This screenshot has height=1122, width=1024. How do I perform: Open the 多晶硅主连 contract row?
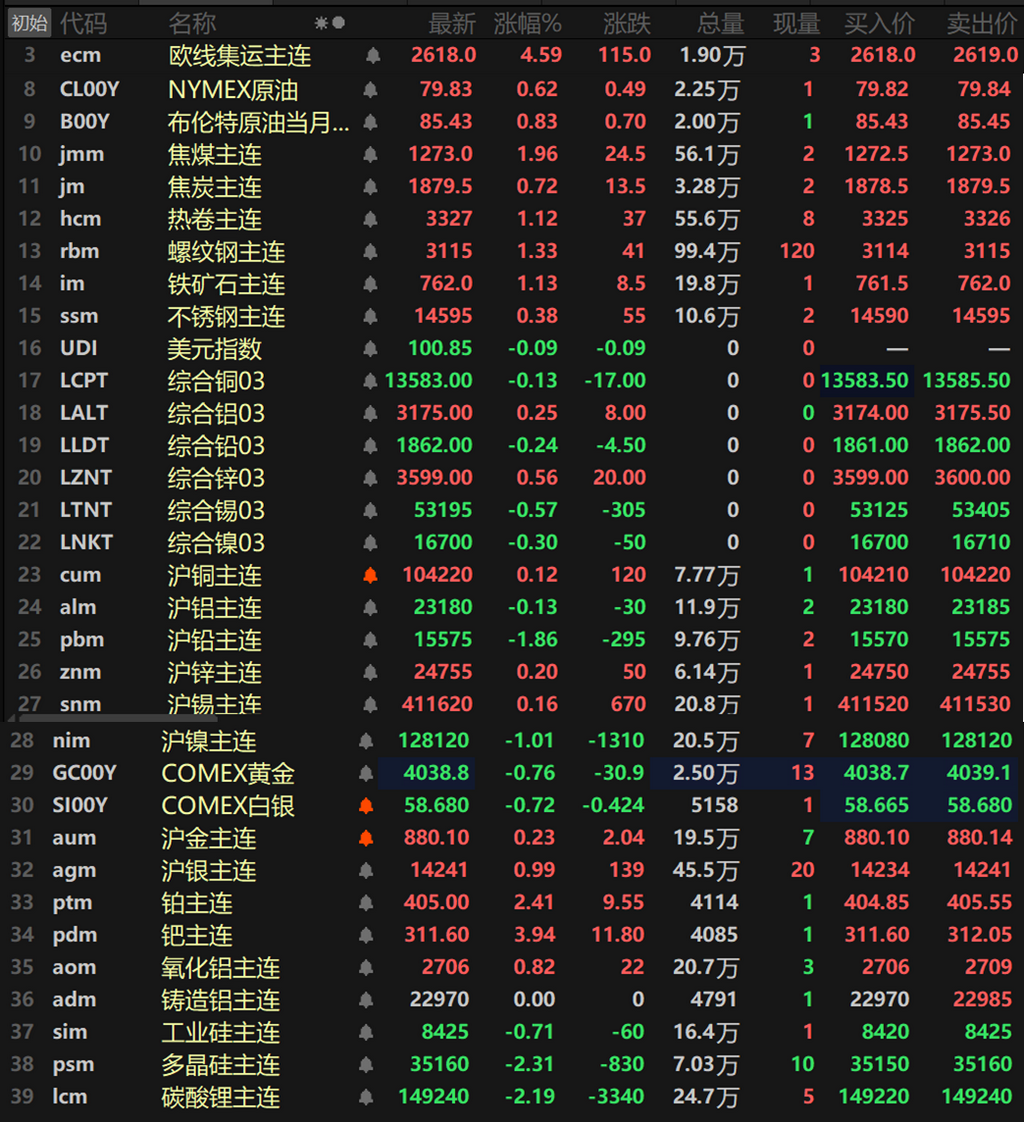(512, 1065)
